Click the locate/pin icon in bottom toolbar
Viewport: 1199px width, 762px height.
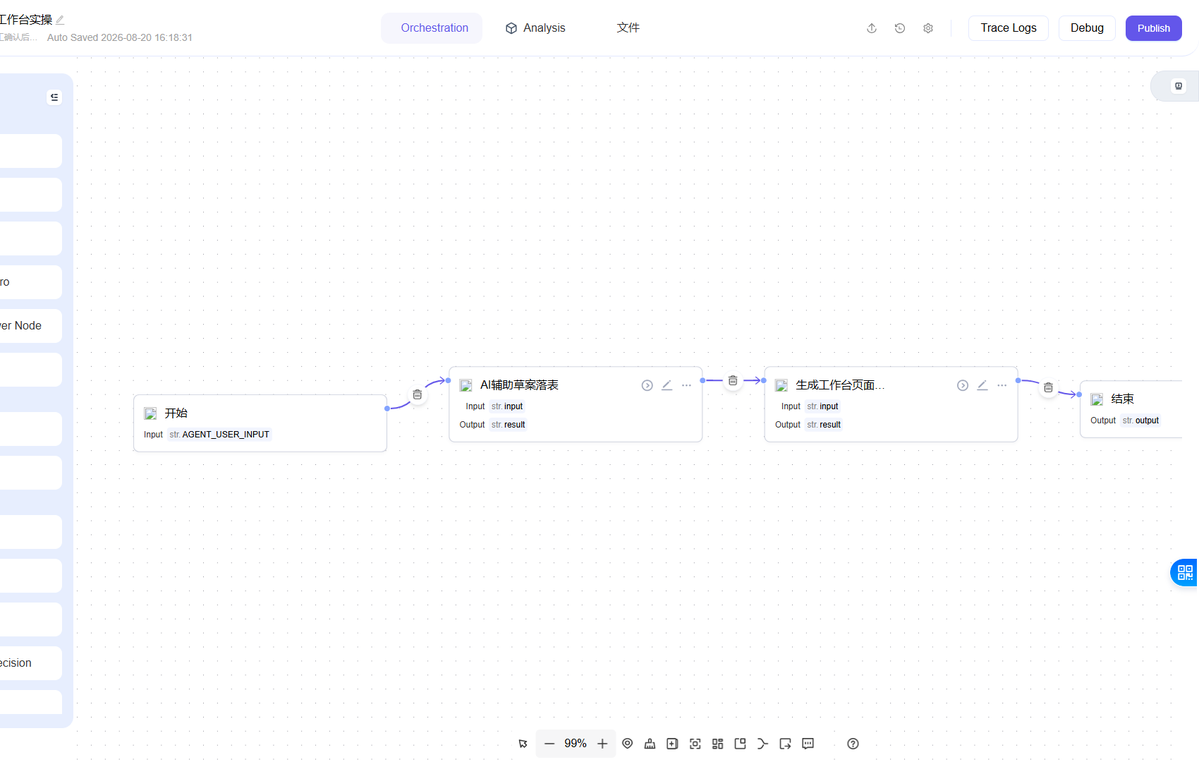(x=627, y=744)
